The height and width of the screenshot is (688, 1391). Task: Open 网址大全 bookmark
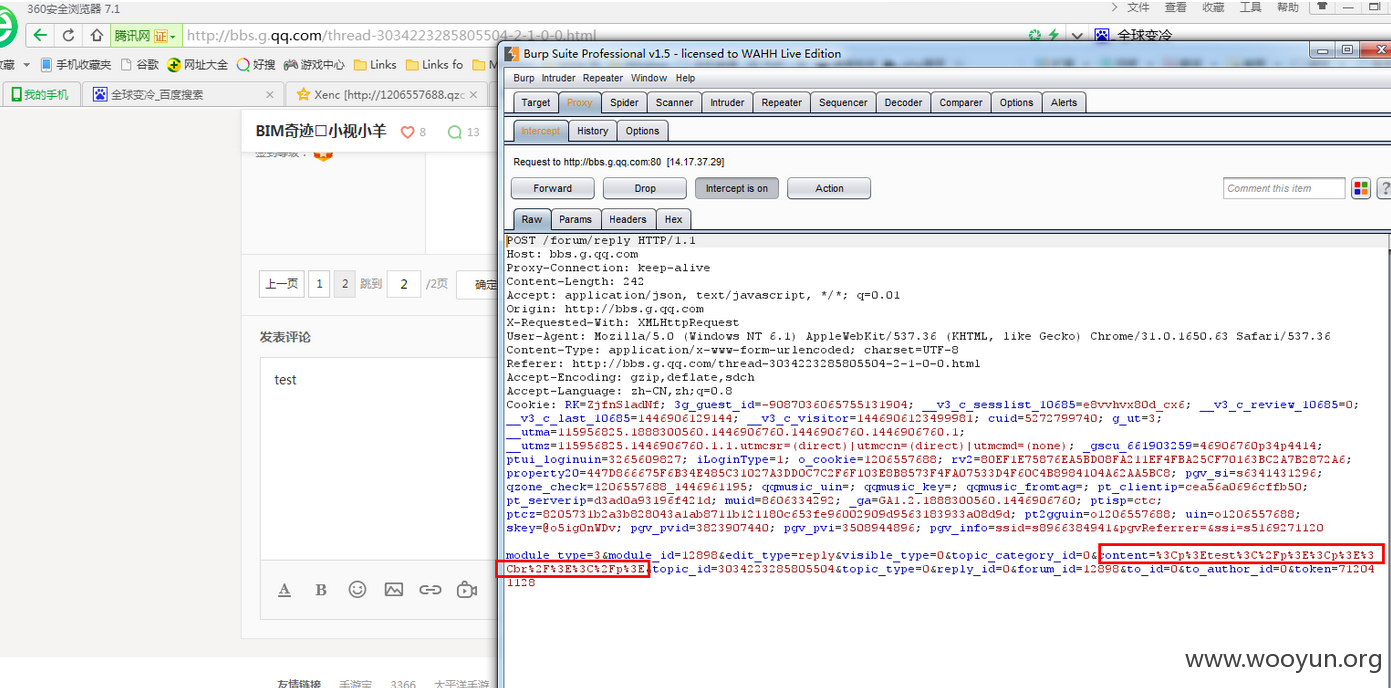198,65
